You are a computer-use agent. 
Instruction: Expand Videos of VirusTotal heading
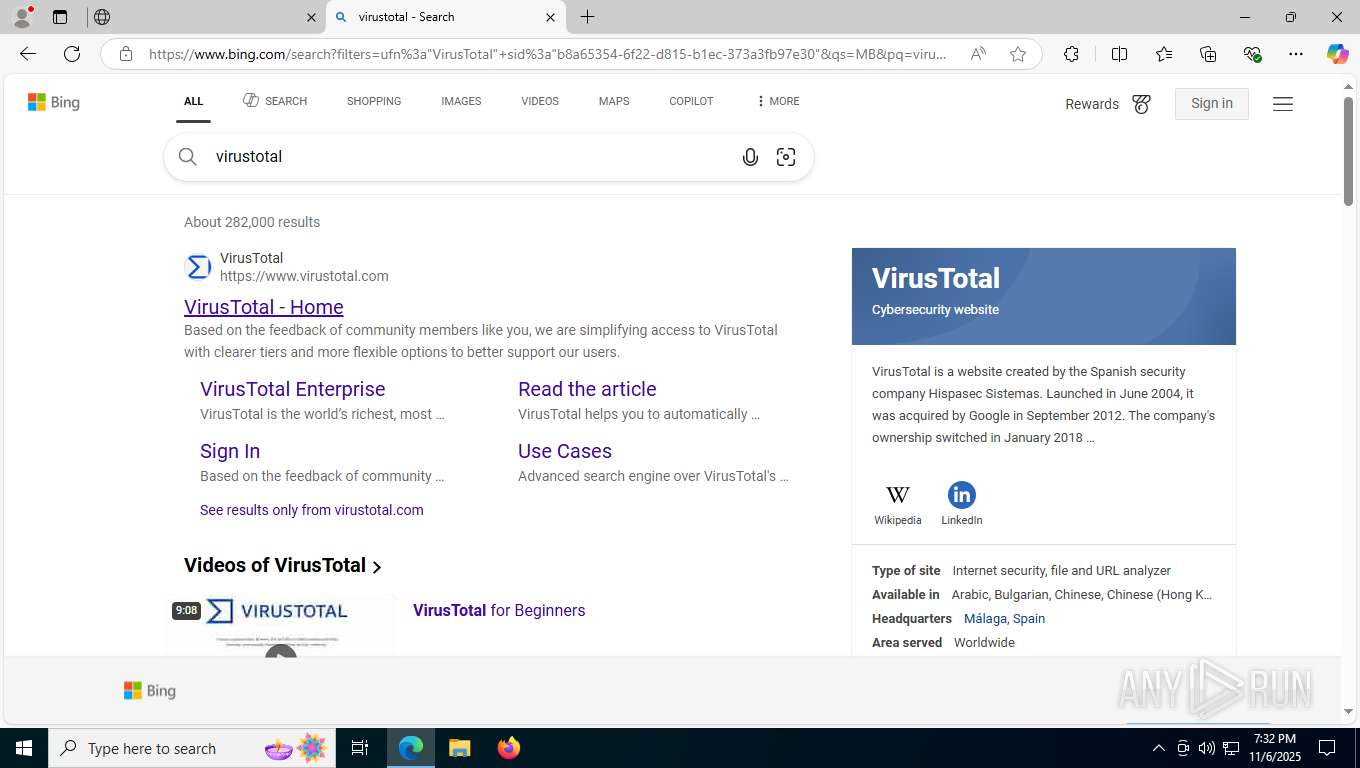(x=283, y=565)
